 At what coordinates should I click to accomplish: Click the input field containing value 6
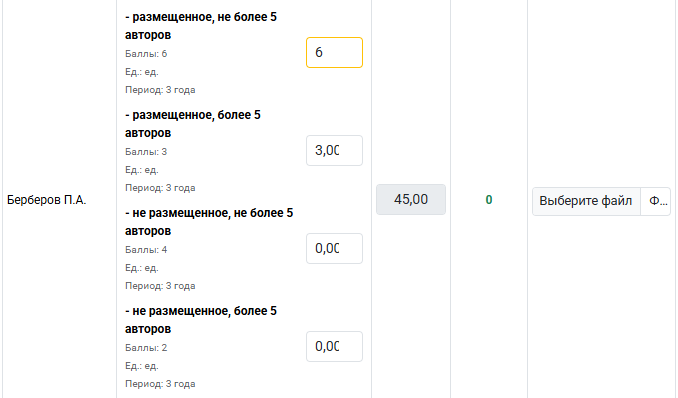click(x=334, y=52)
